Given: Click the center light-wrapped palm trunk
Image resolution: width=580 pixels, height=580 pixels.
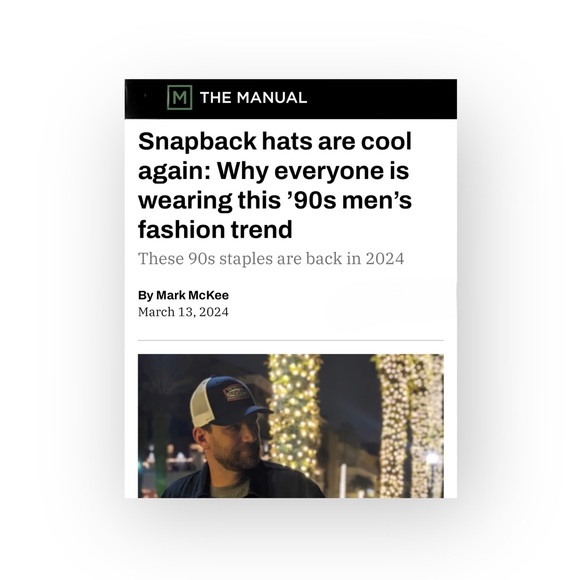Looking at the screenshot, I should (x=294, y=411).
